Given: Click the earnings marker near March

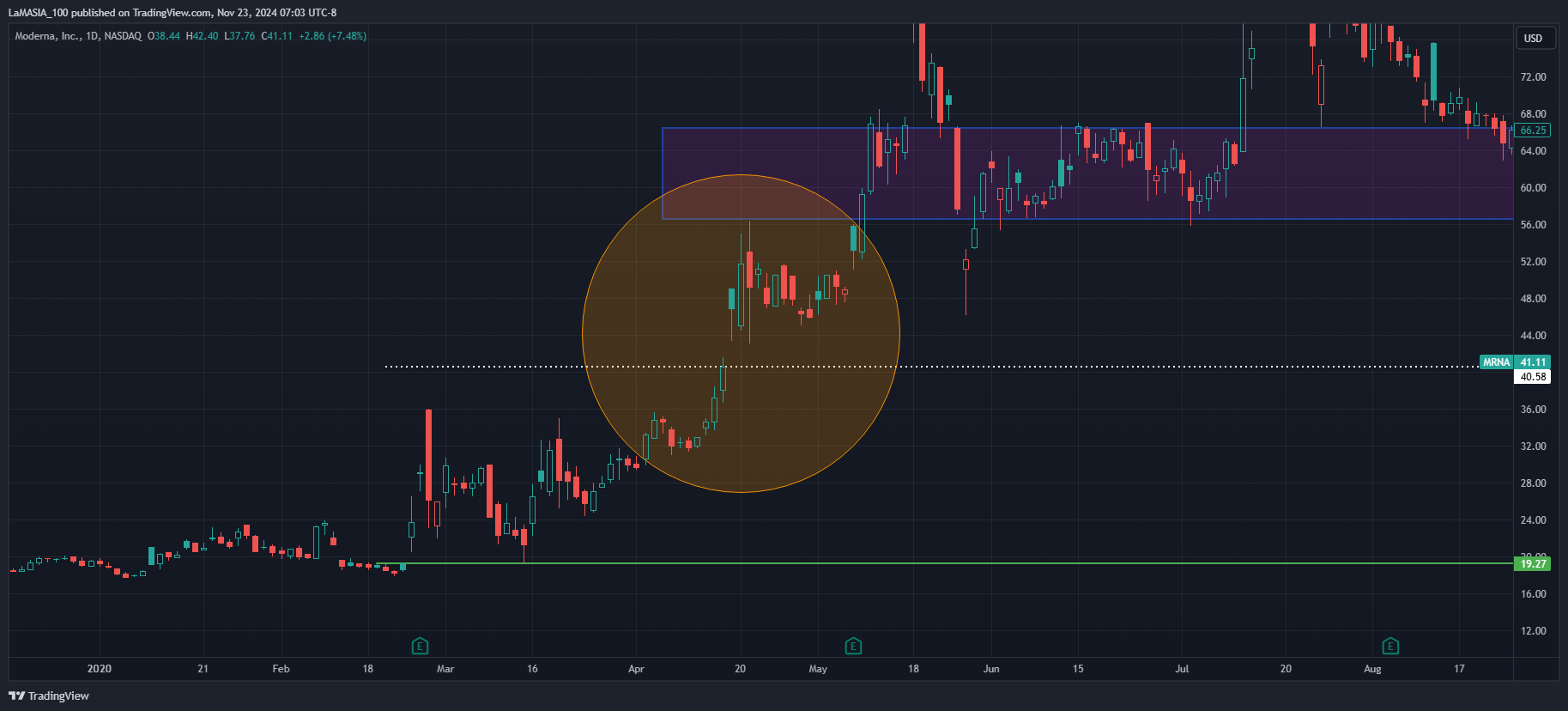Looking at the screenshot, I should click(420, 645).
